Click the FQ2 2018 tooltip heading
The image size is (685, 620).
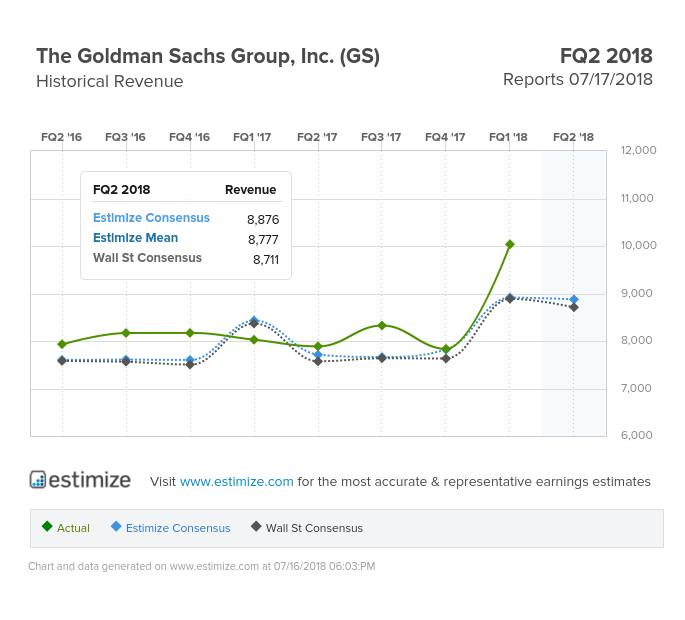point(121,190)
